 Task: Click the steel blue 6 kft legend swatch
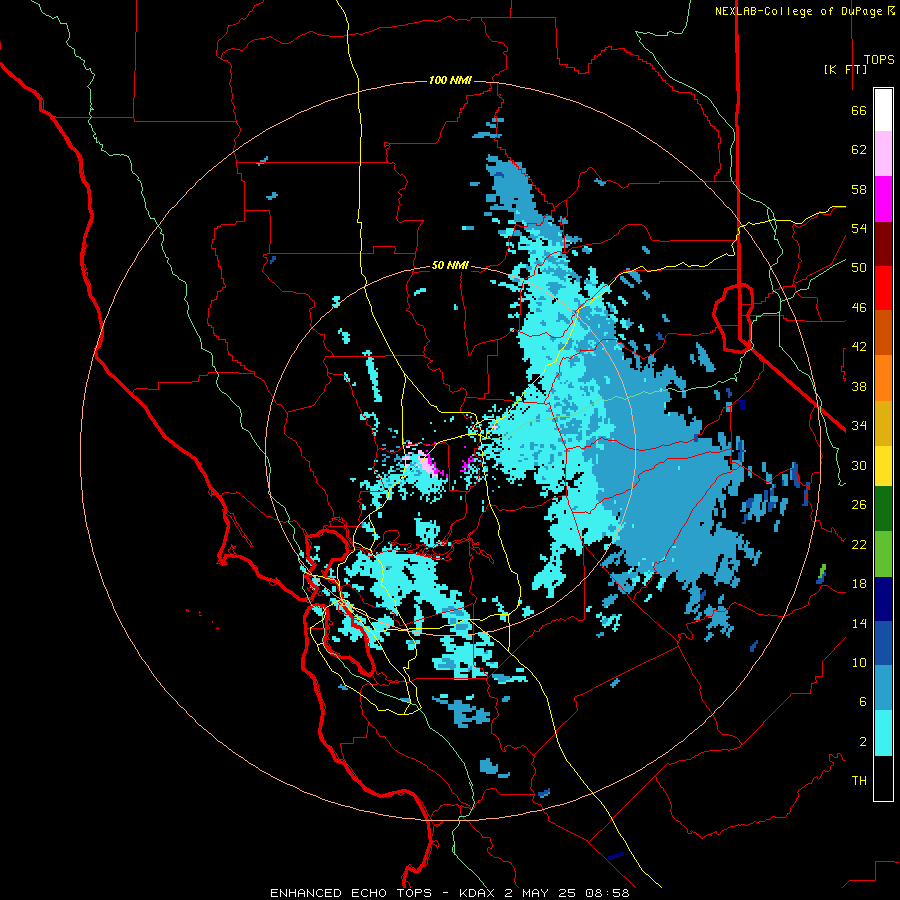click(883, 688)
